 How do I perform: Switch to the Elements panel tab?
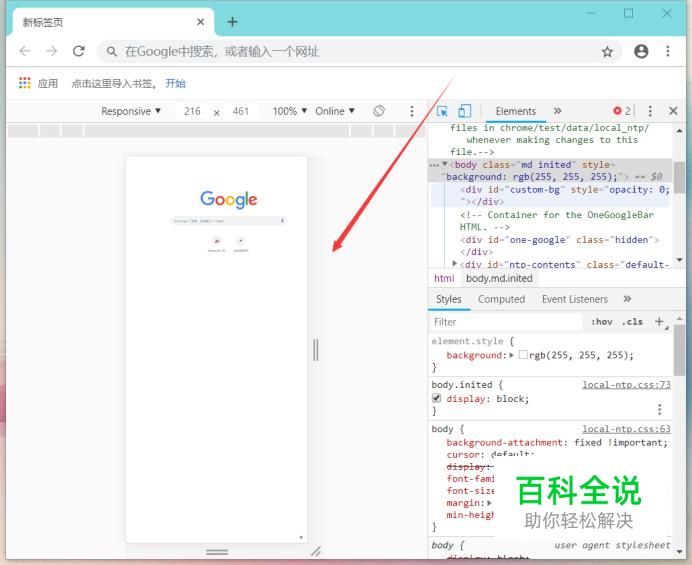point(515,111)
